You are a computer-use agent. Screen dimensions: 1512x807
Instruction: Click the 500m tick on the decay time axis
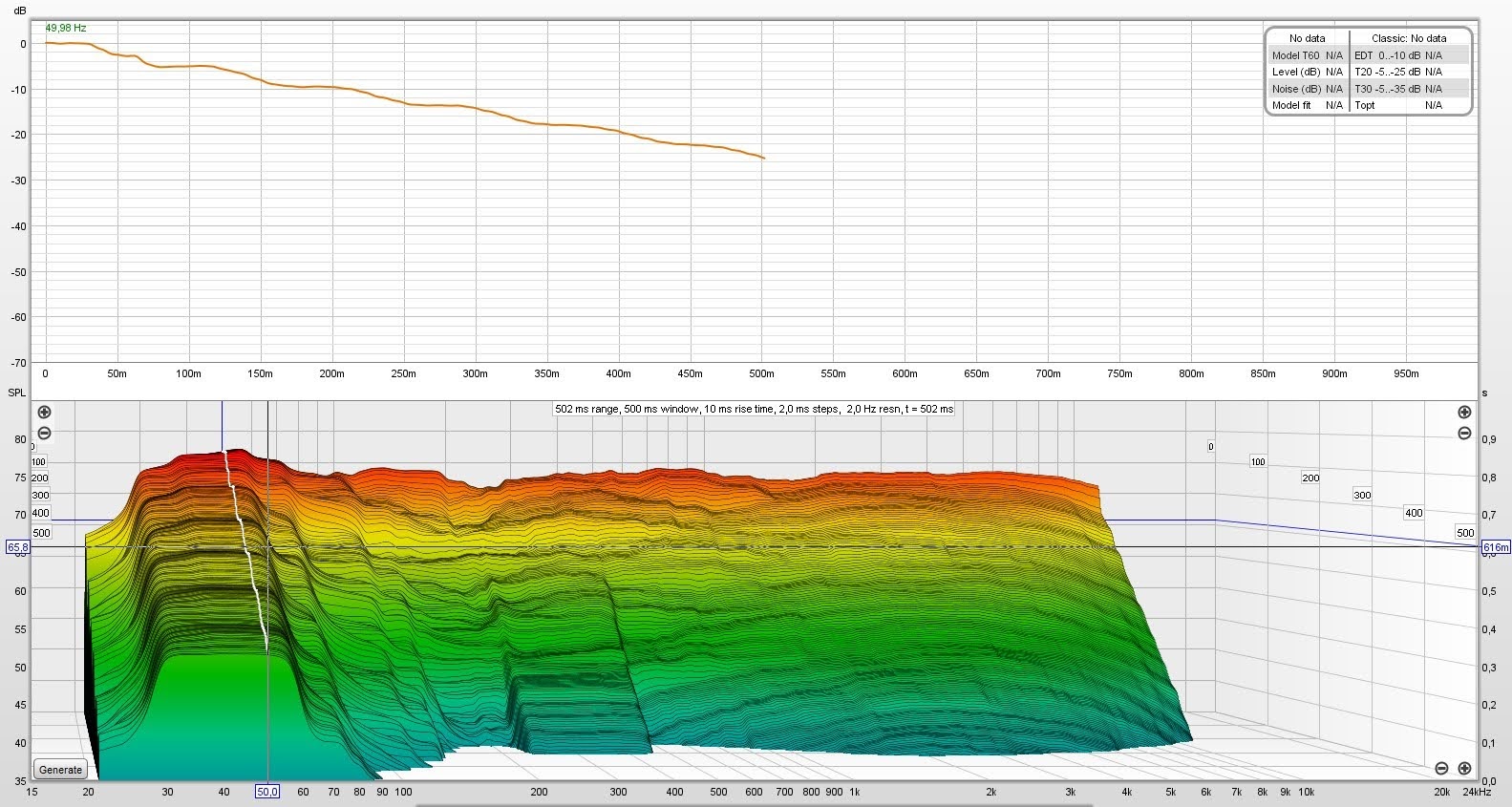tap(761, 373)
